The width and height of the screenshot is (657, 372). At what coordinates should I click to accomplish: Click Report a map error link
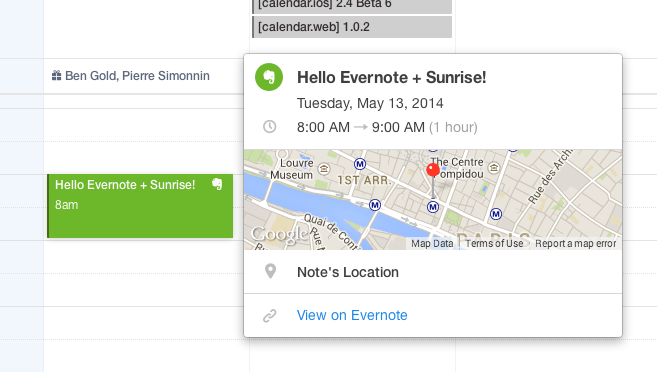(575, 243)
